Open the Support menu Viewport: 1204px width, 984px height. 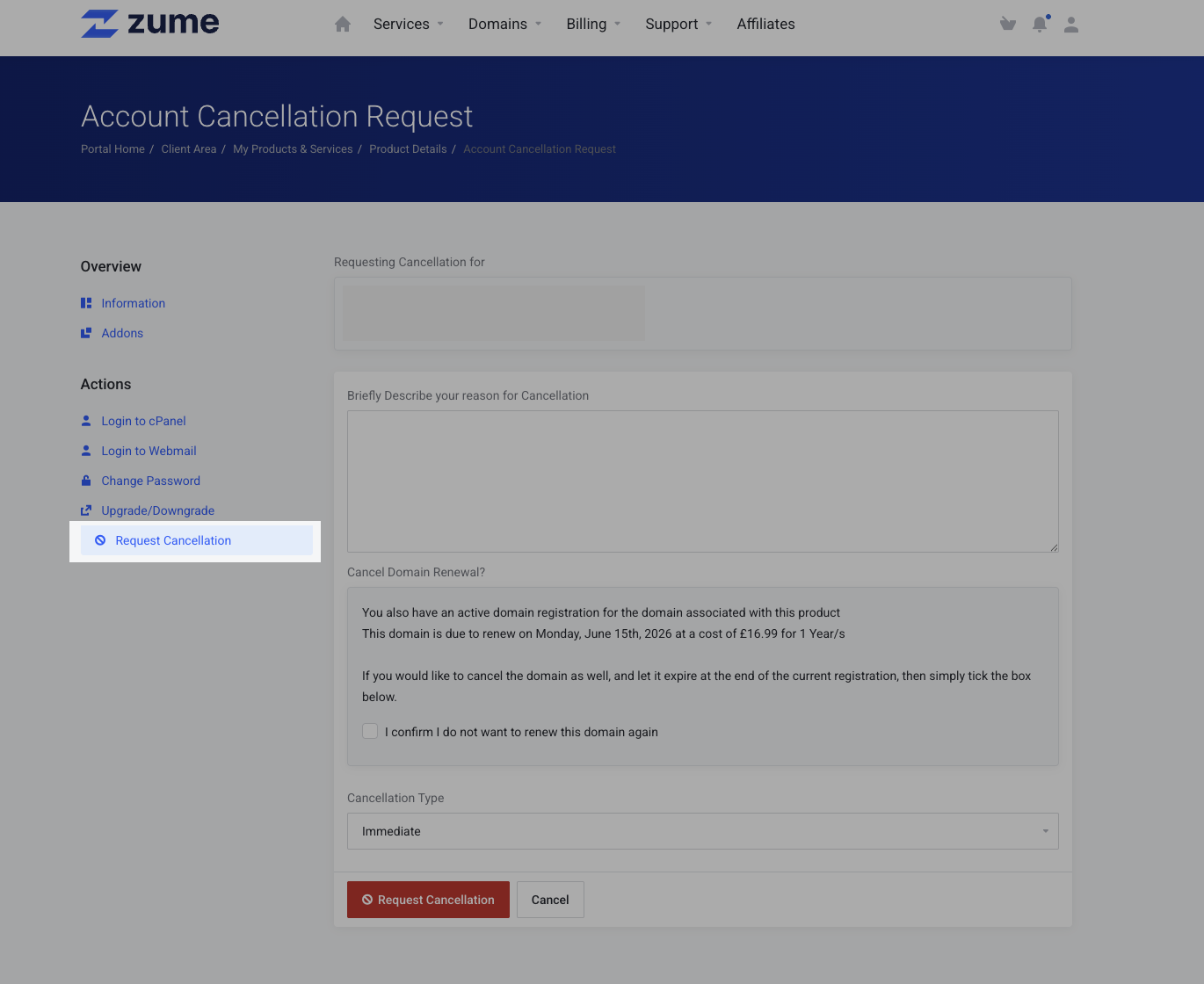pyautogui.click(x=678, y=25)
